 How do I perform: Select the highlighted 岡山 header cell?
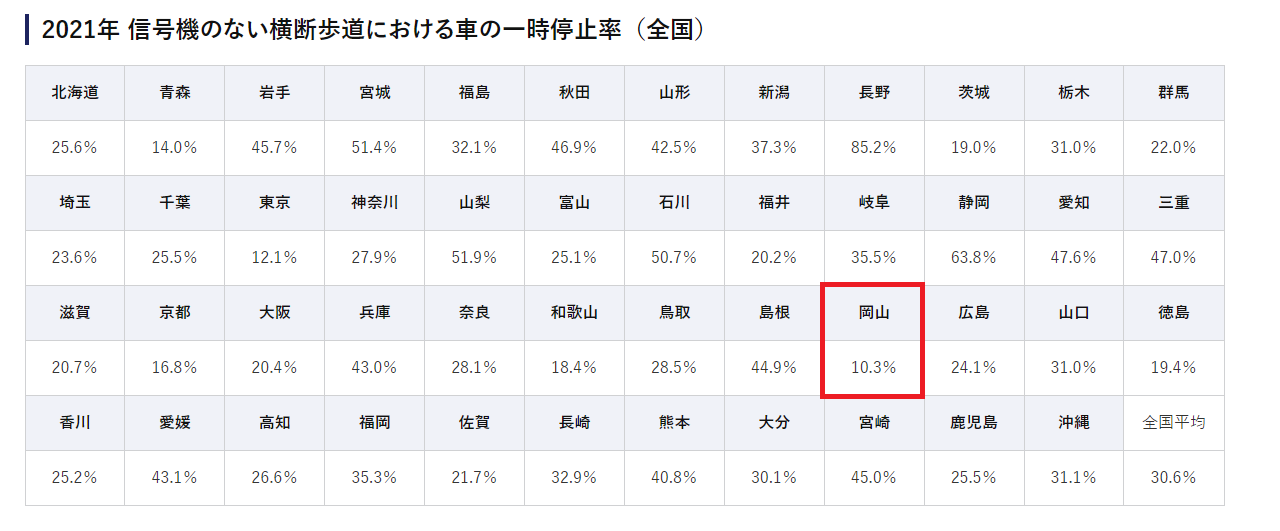click(874, 313)
